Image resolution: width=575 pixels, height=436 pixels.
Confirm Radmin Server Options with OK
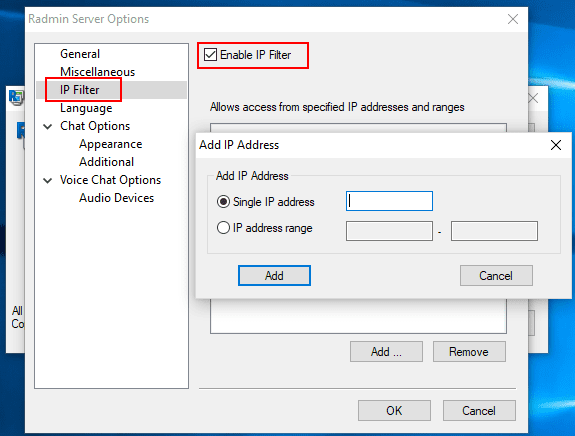tap(394, 410)
